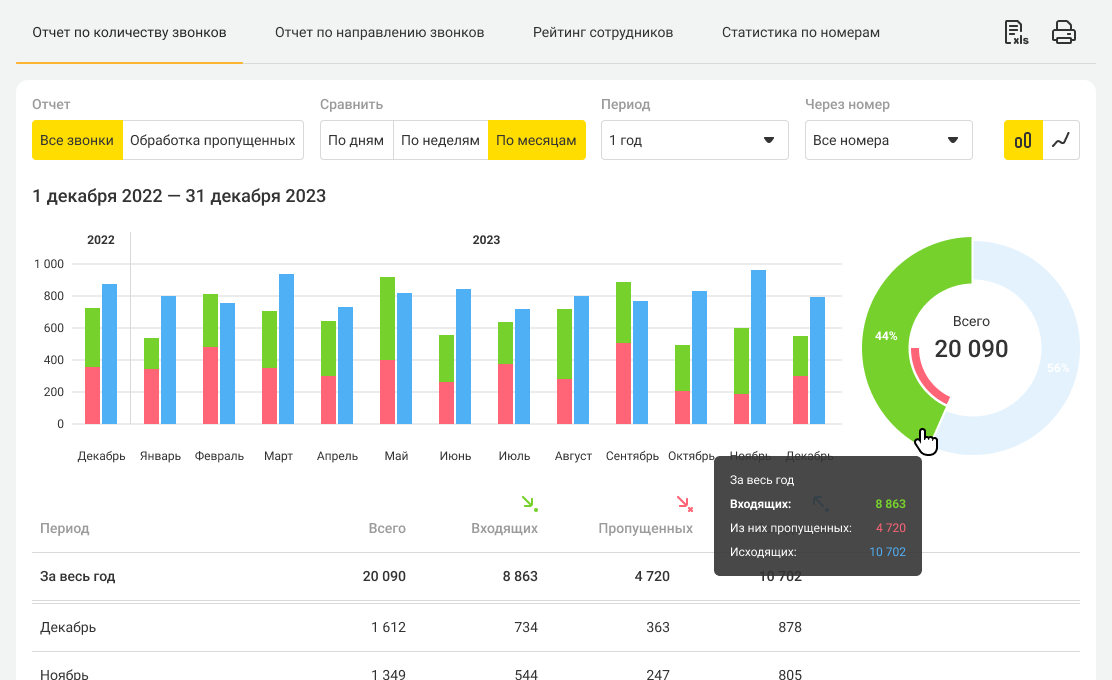The image size is (1112, 680).
Task: Compare by months 'По месяцам'
Action: point(536,140)
